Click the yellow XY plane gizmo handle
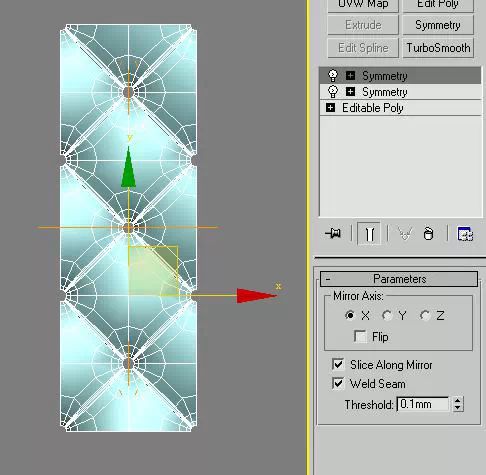486x475 pixels. [153, 271]
